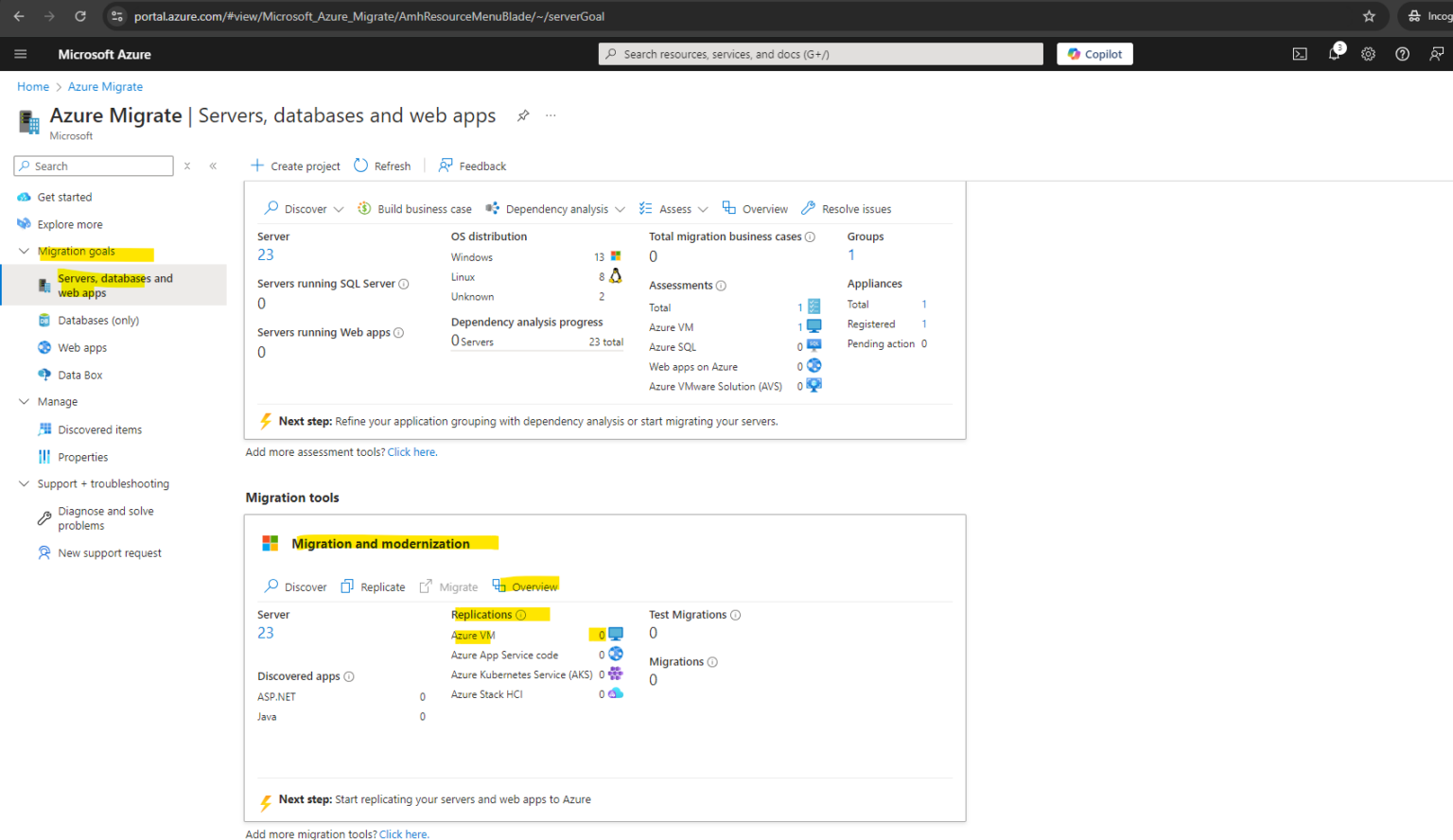The width and height of the screenshot is (1453, 840).
Task: Open Cloud Shell from the top bar
Action: pos(1300,54)
